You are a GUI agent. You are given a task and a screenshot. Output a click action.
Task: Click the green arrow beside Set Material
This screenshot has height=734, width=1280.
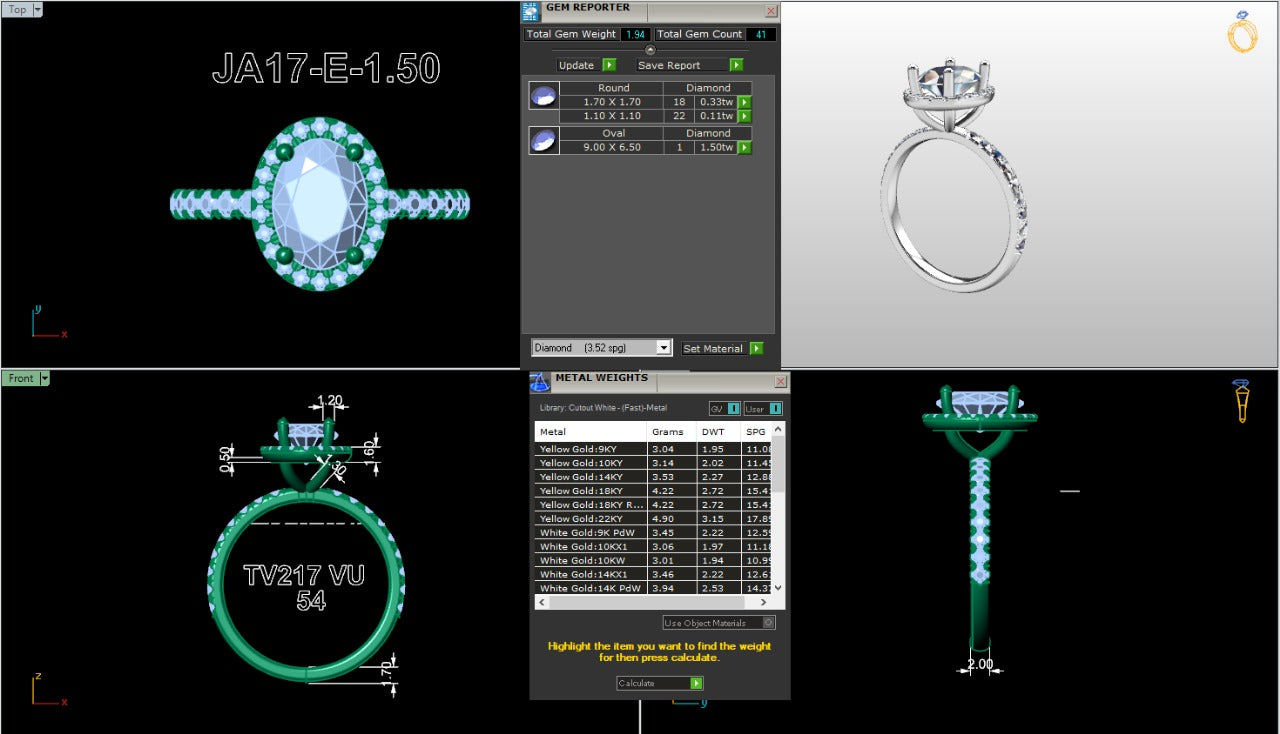pyautogui.click(x=756, y=348)
